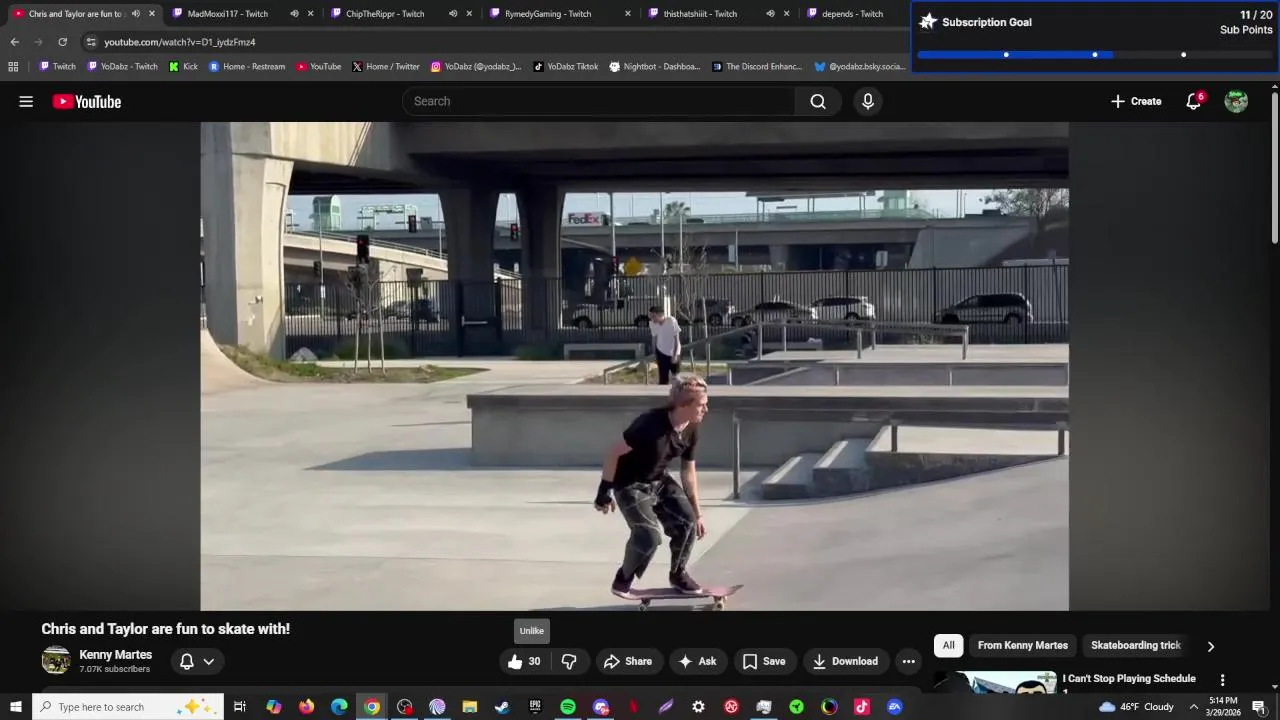Image resolution: width=1280 pixels, height=720 pixels.
Task: Click the magnifier search button
Action: [818, 101]
